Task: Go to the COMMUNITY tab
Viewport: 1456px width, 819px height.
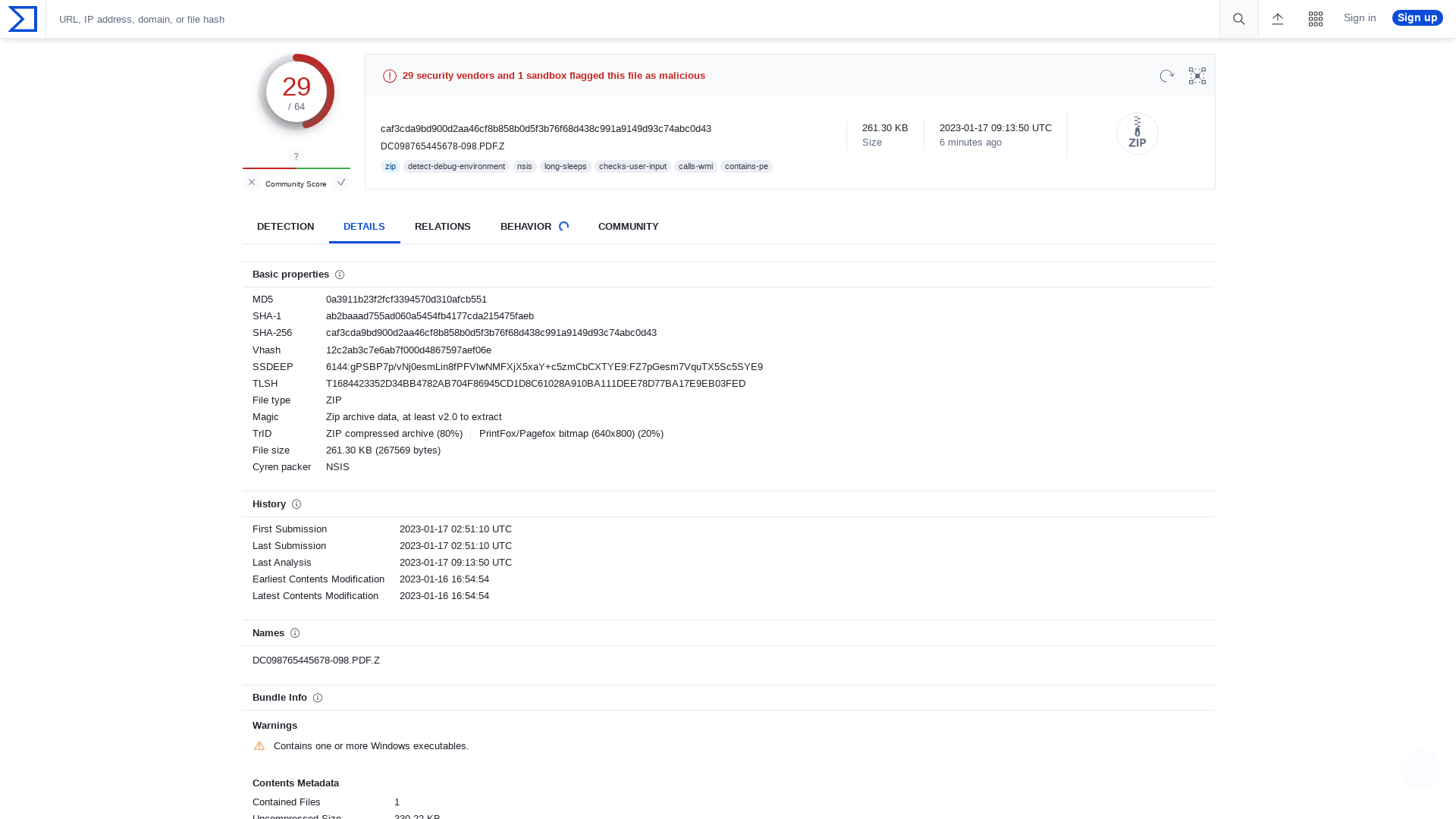Action: pyautogui.click(x=629, y=227)
